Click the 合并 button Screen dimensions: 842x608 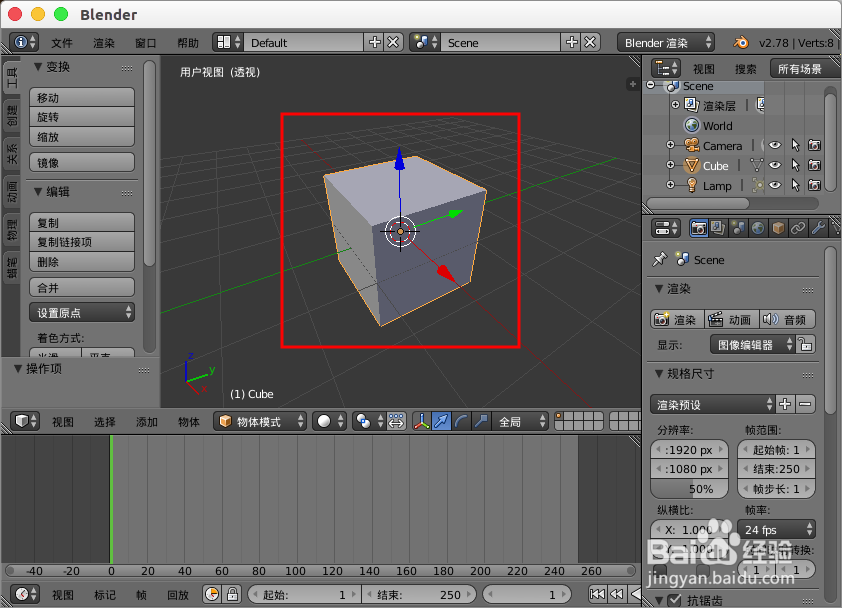tap(82, 288)
